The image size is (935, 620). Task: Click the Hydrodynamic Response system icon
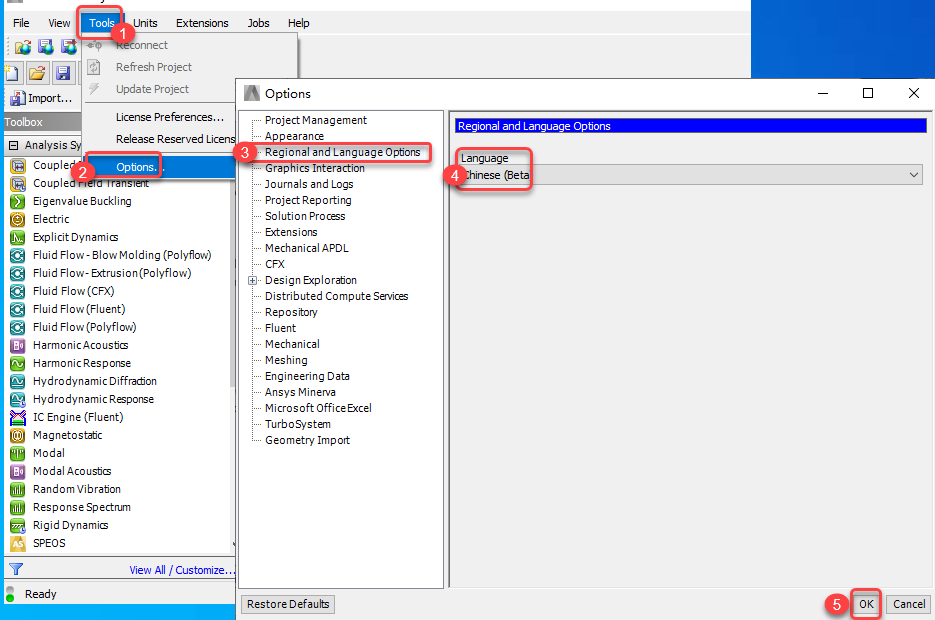click(x=18, y=399)
